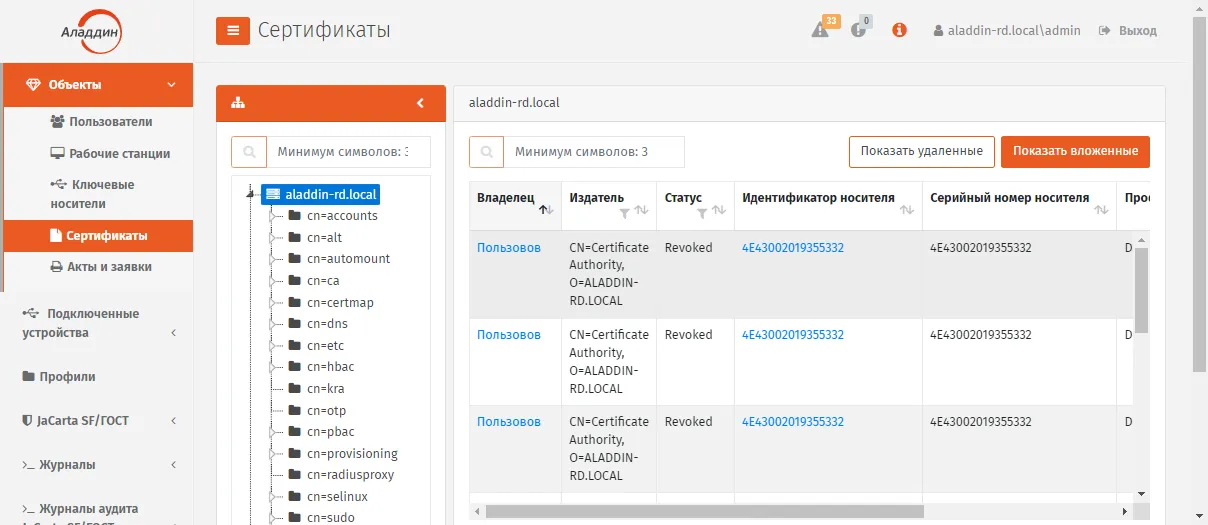
Task: Sort by Владелец column arrows
Action: [545, 210]
